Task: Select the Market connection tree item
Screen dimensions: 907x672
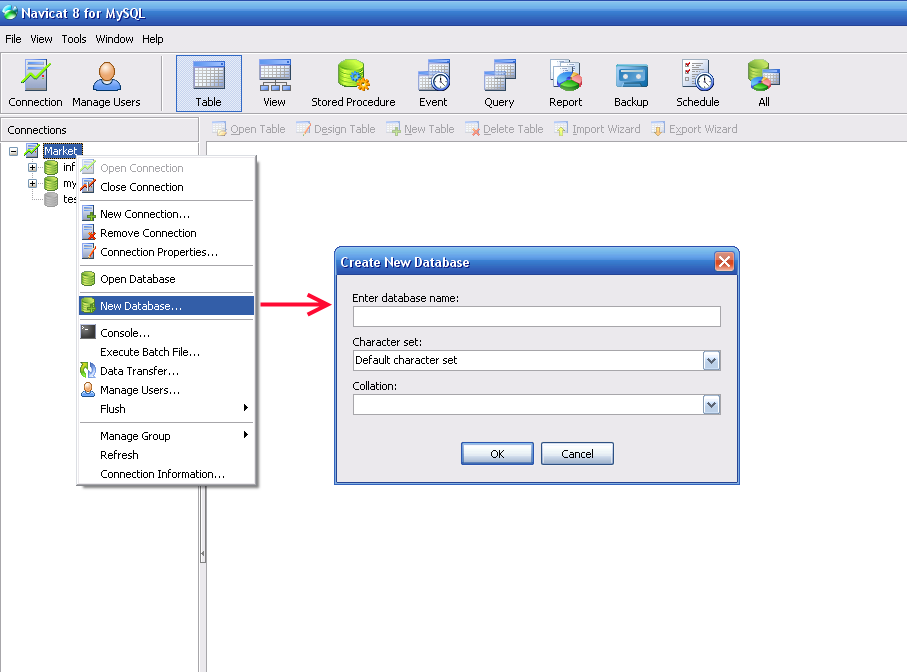Action: tap(61, 151)
